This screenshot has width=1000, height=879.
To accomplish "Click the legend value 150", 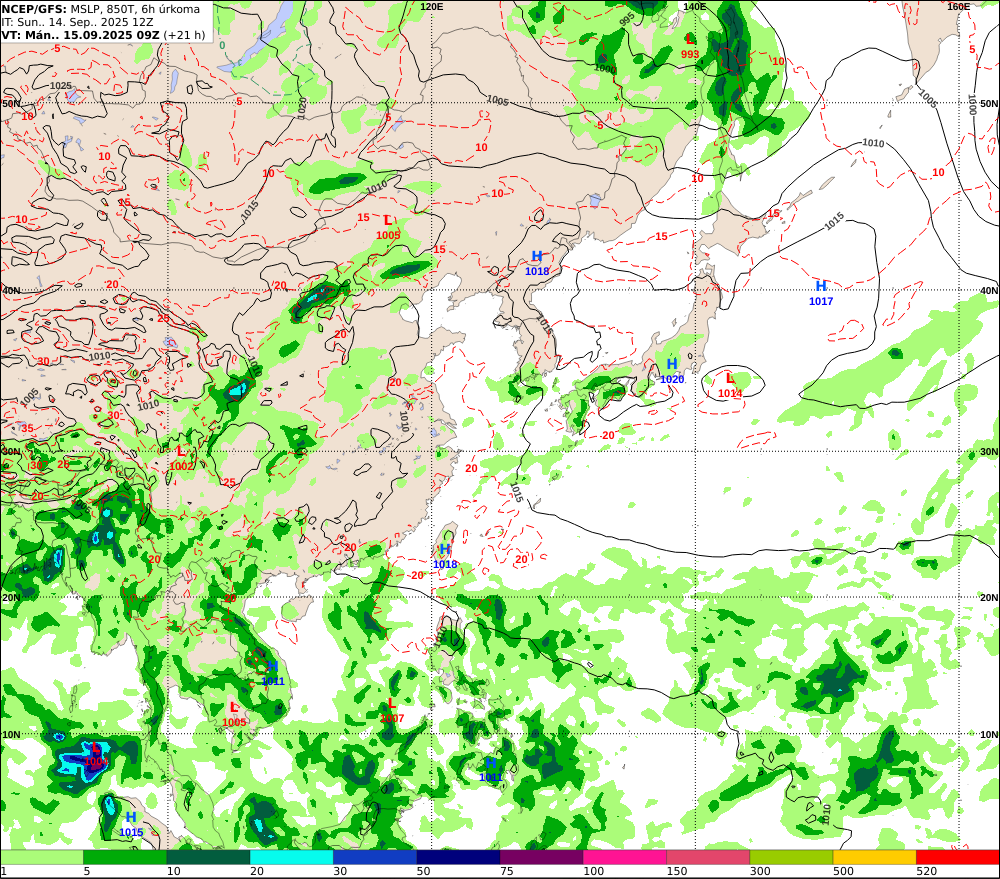I will 677,871.
